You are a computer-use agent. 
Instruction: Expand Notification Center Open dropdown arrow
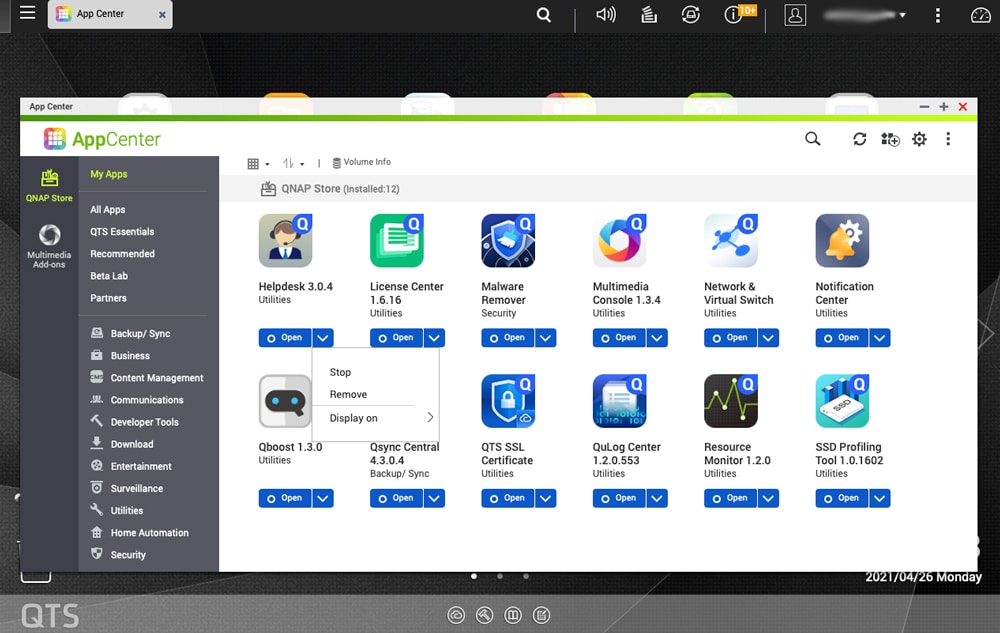(x=879, y=338)
